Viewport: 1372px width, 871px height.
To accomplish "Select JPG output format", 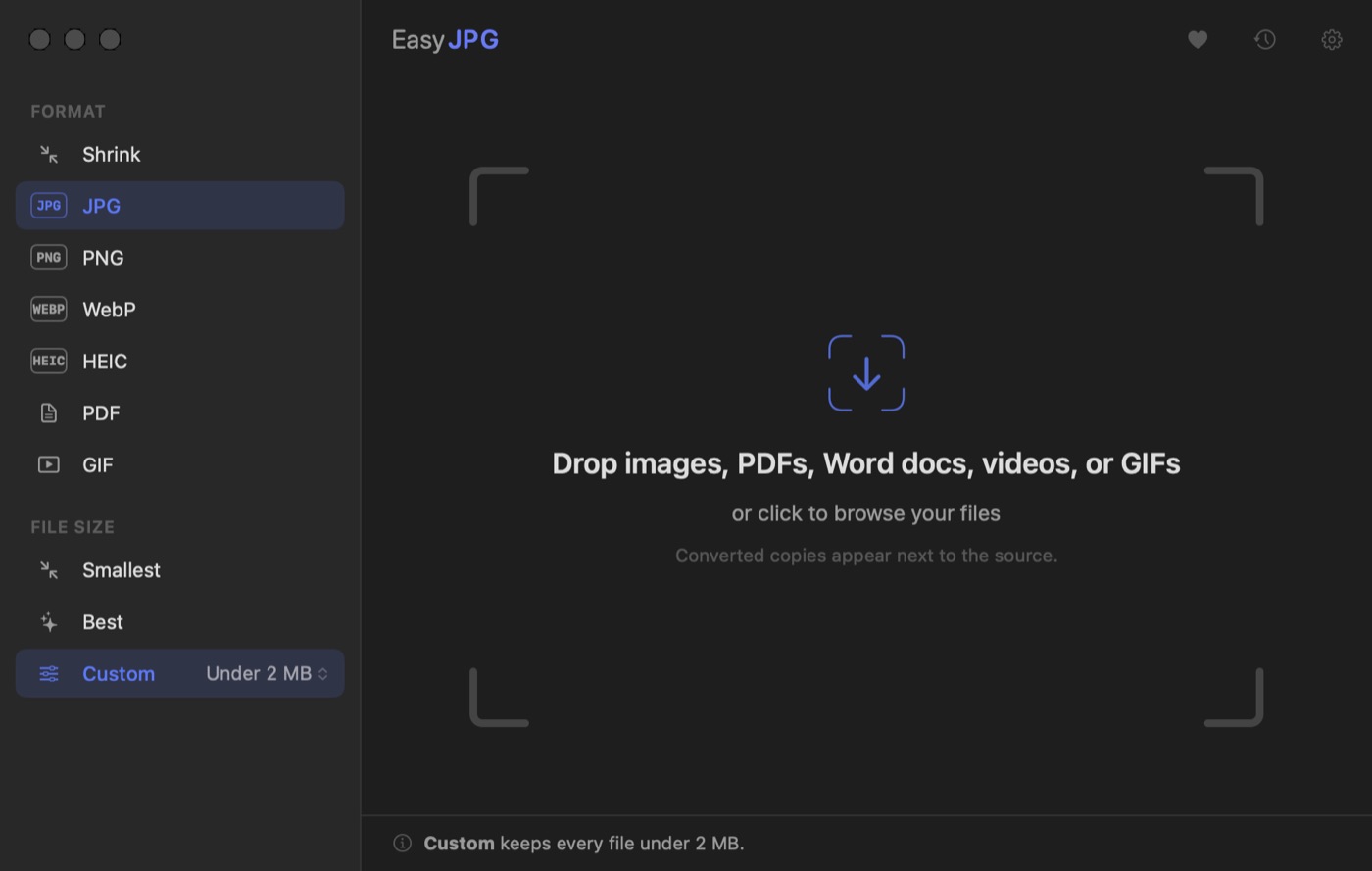I will click(179, 206).
